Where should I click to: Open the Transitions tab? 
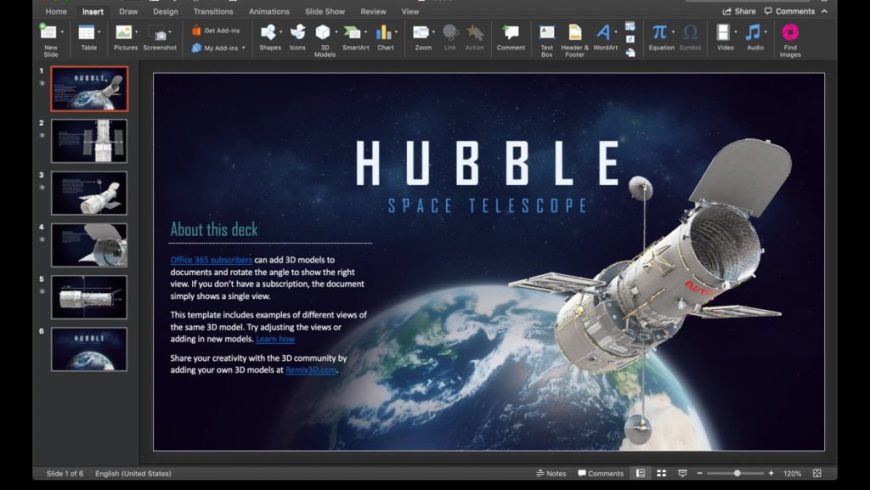point(213,11)
